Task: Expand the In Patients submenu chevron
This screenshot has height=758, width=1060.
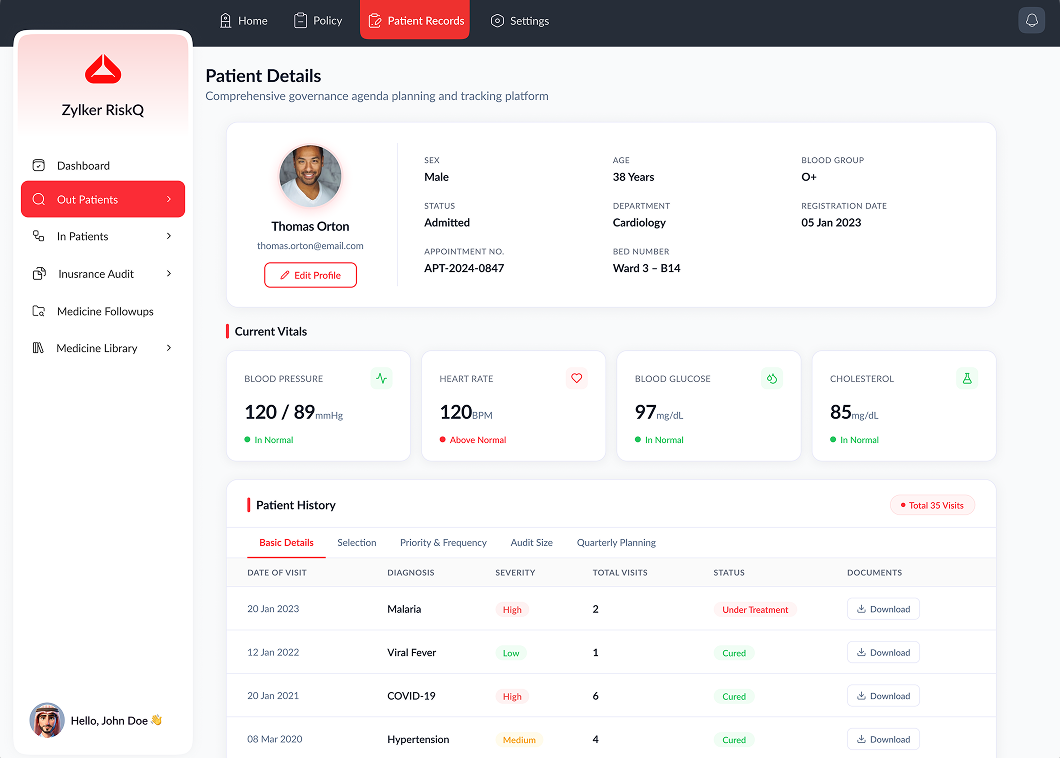Action: point(169,236)
